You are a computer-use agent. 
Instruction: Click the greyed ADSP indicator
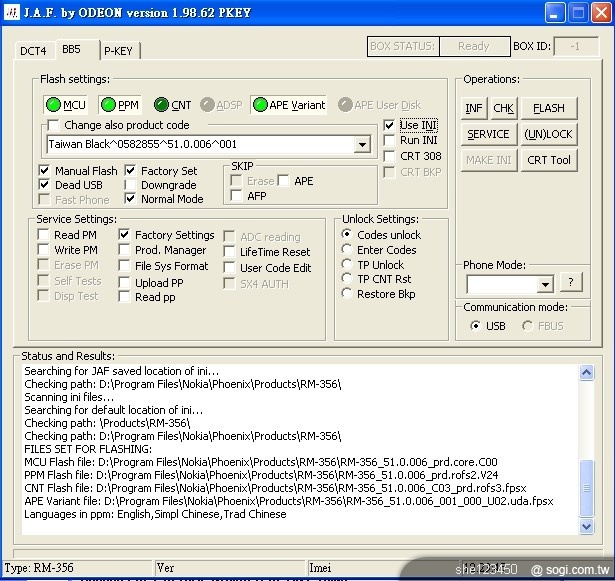pyautogui.click(x=207, y=105)
